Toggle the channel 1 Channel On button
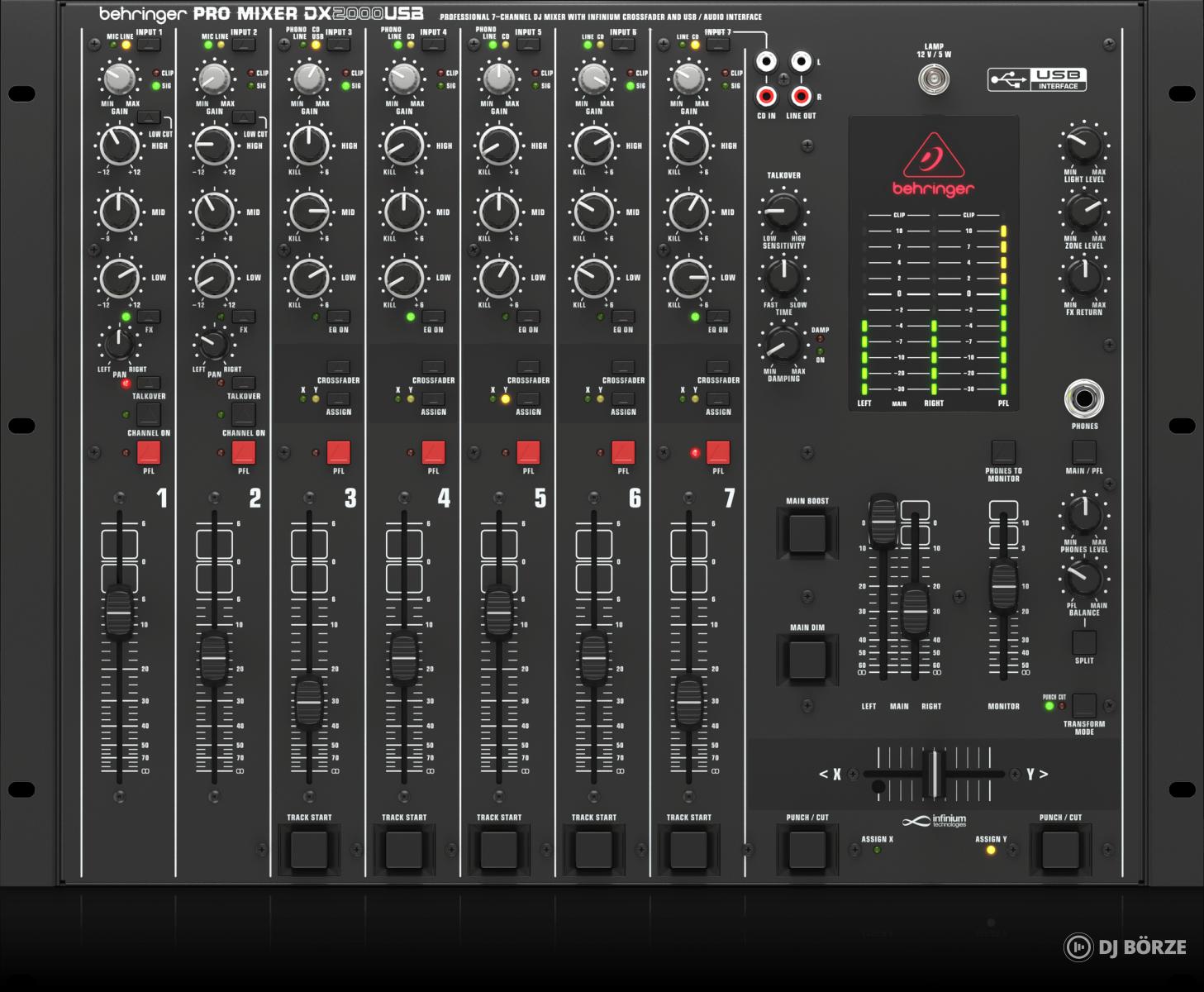Viewport: 1204px width, 992px height. [x=149, y=414]
